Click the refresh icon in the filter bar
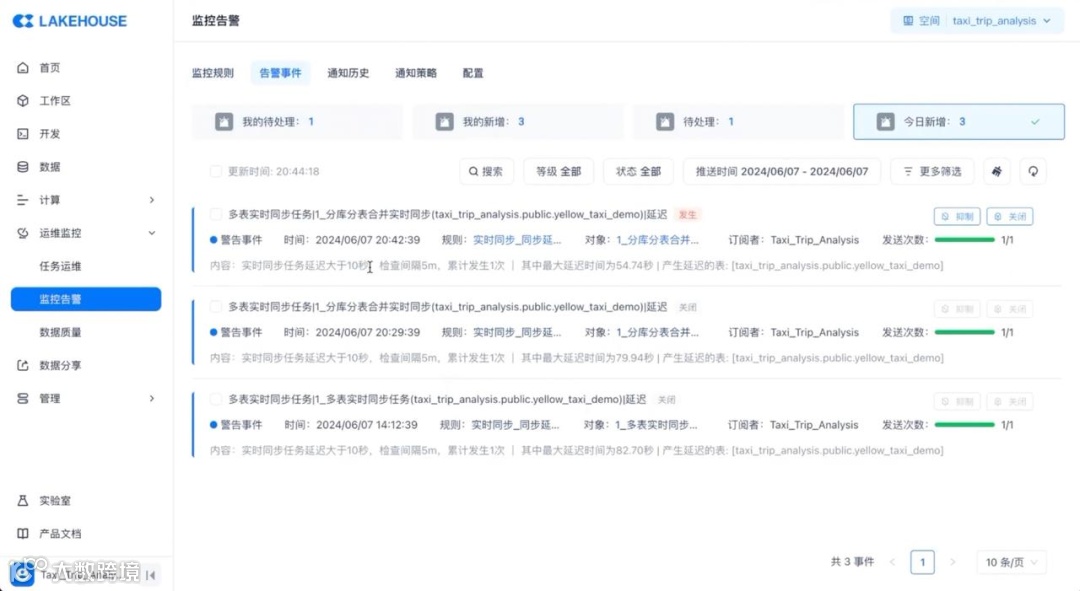Viewport: 1080px width, 591px height. click(1033, 172)
